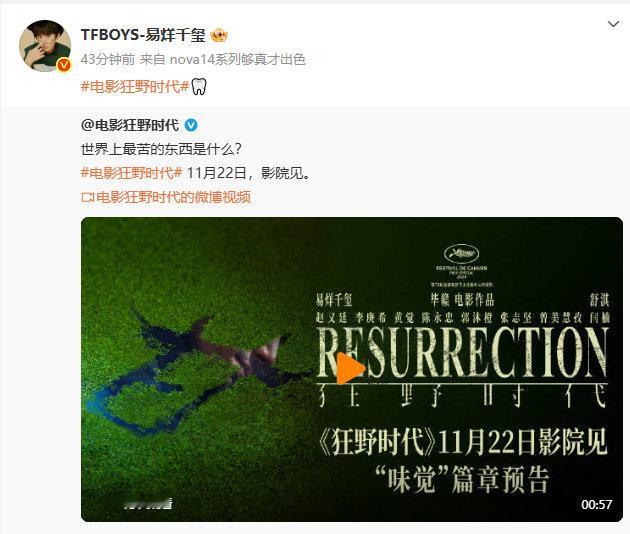This screenshot has width=630, height=534.
Task: Open the TFBOYS-易烊千玺 username link
Action: tap(143, 35)
